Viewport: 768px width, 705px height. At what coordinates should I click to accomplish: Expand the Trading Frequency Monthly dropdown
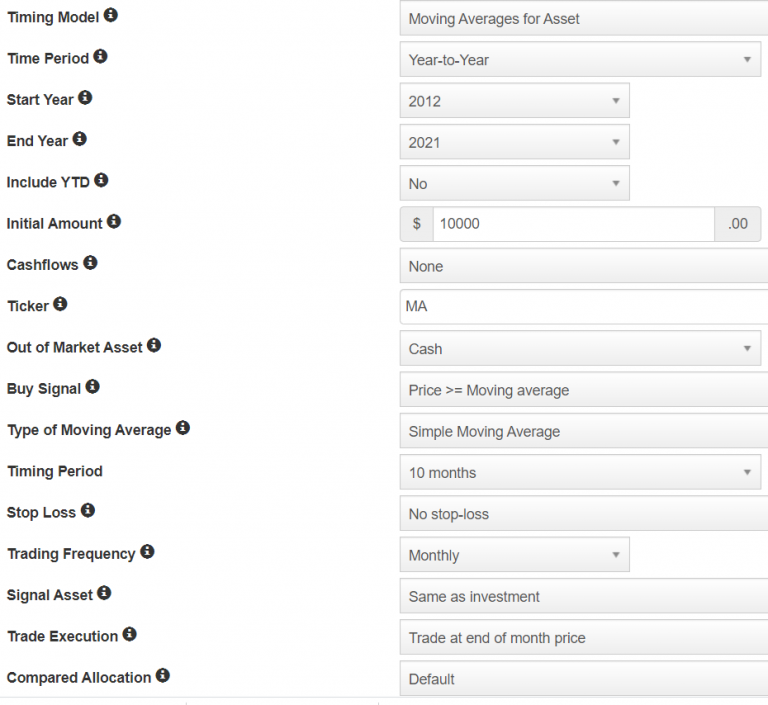coord(515,555)
